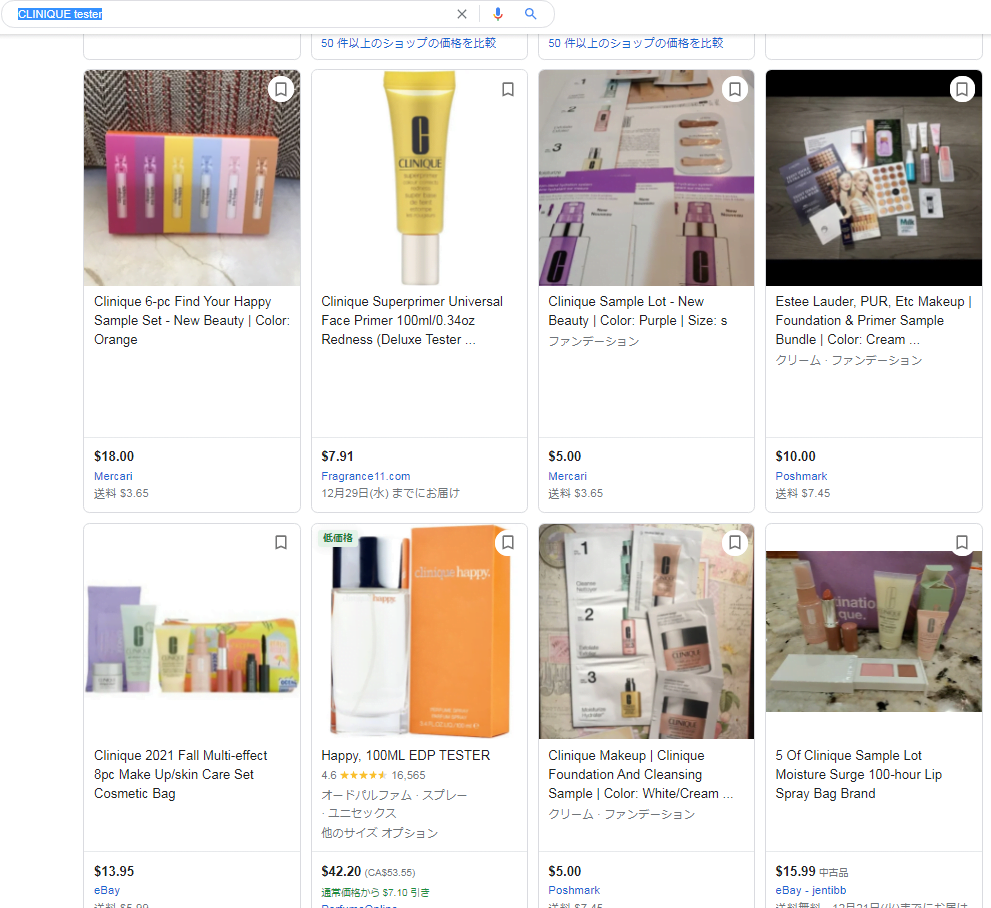Open the foundation and cleansing sample image
This screenshot has height=908, width=991.
coord(647,631)
